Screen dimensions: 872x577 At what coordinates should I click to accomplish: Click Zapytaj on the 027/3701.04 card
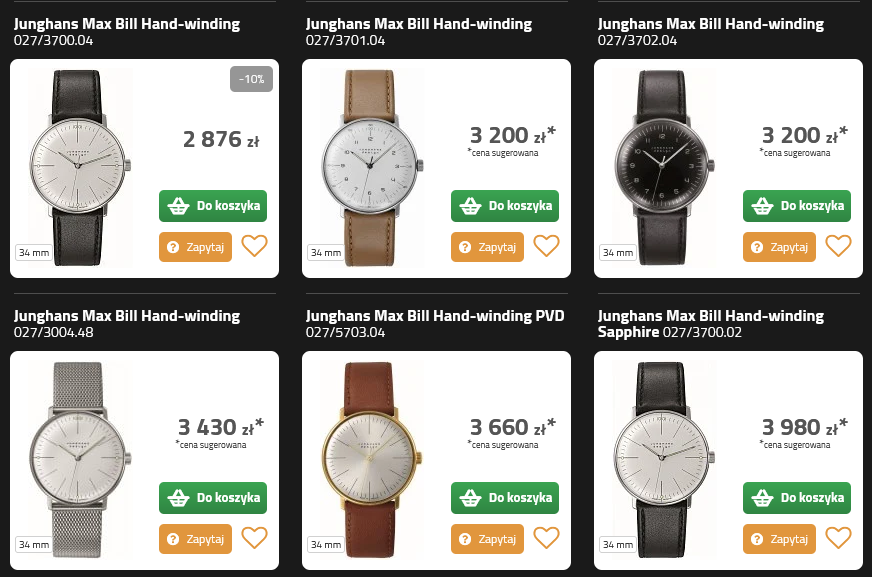point(487,247)
